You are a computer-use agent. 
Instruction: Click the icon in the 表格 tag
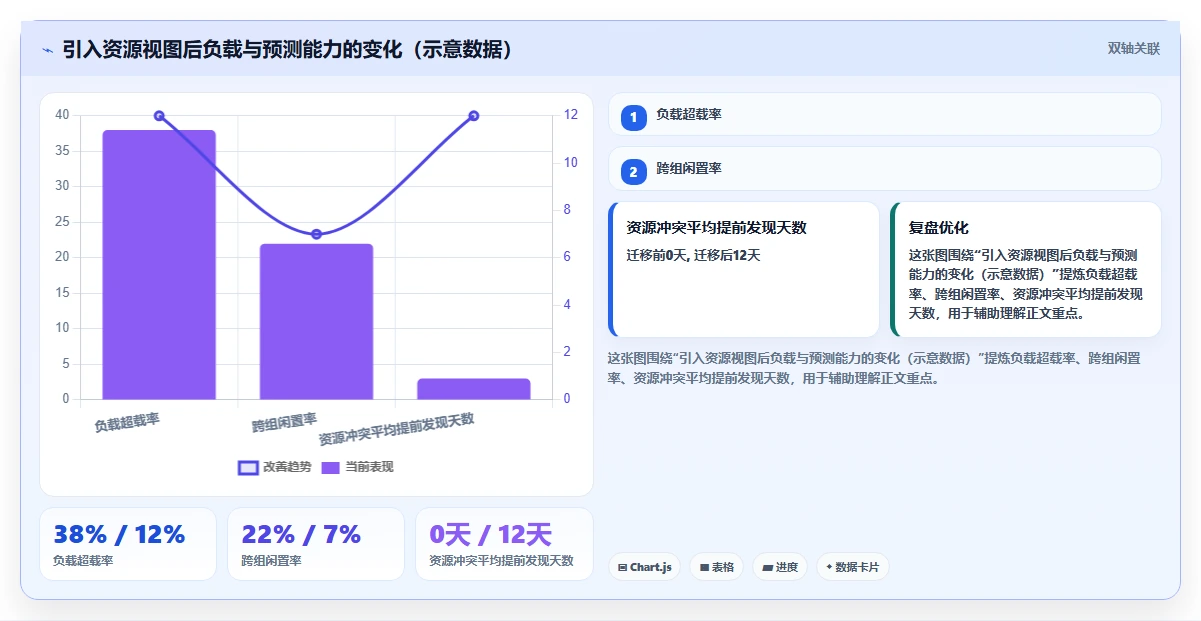coord(704,567)
